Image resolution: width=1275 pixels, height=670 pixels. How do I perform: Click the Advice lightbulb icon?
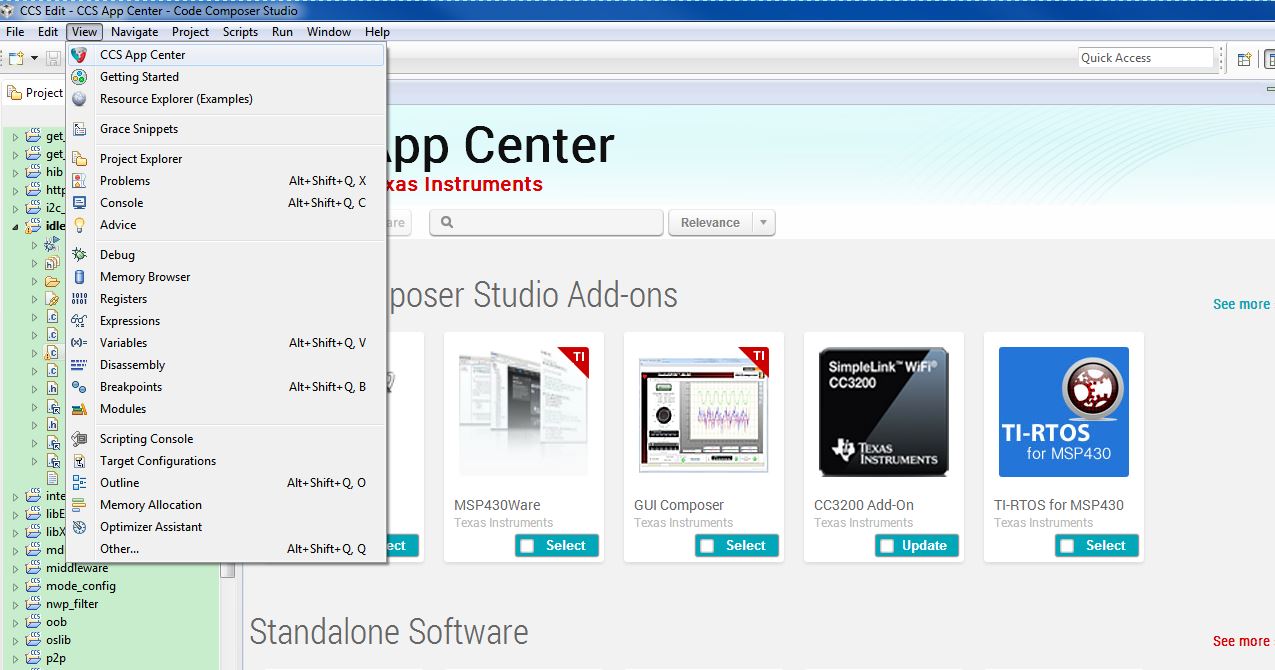point(79,225)
